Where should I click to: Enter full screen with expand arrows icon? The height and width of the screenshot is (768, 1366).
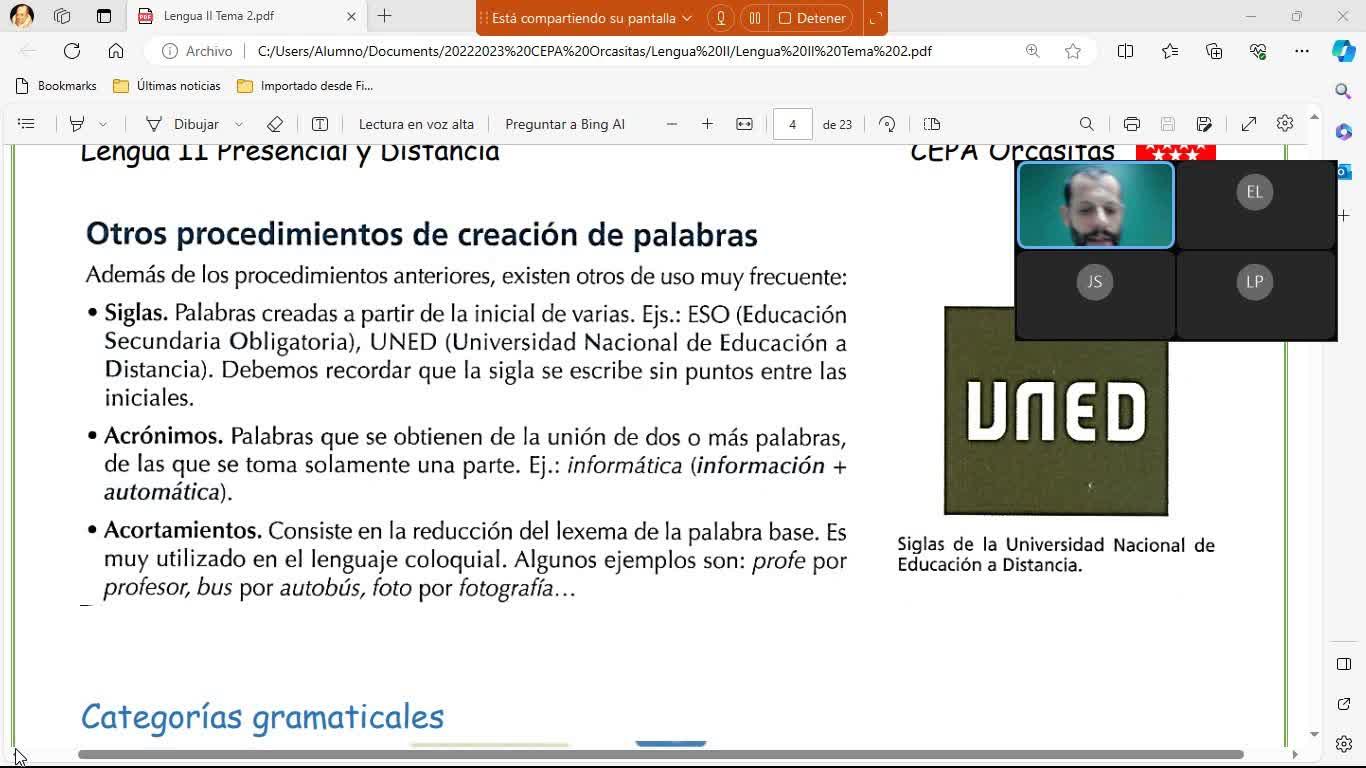(1249, 124)
